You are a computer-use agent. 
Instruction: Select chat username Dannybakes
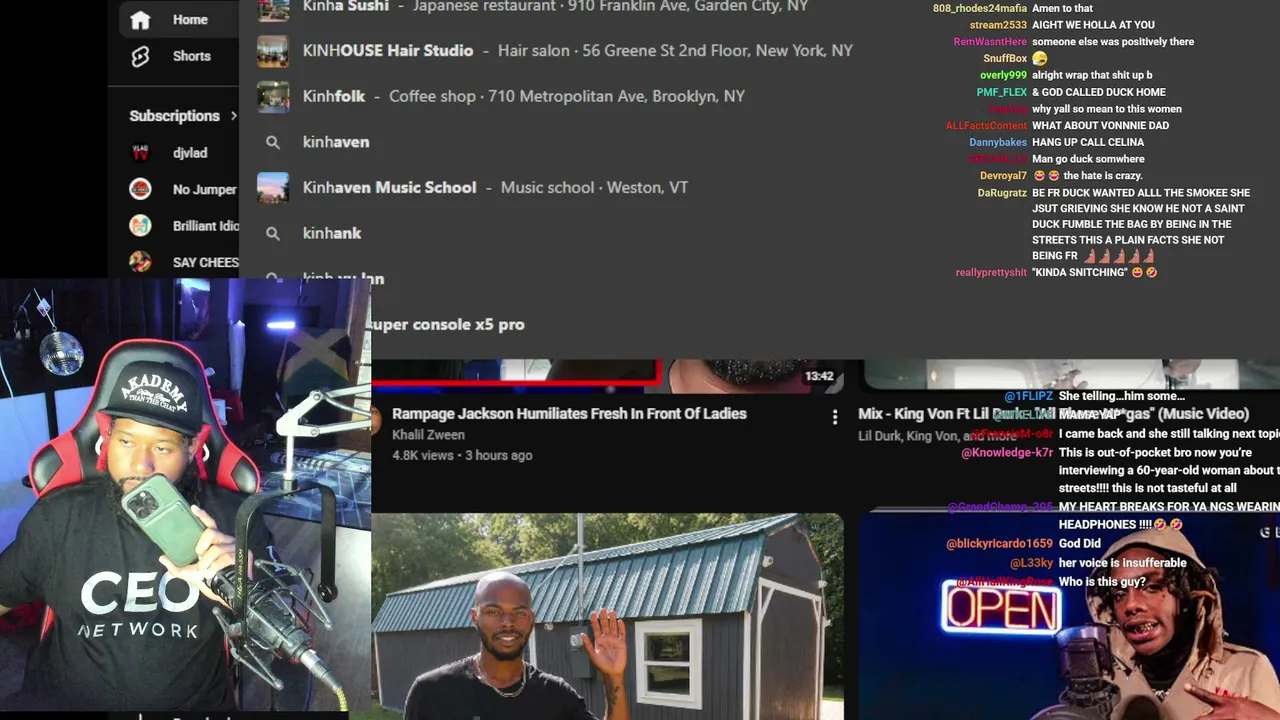(x=998, y=143)
